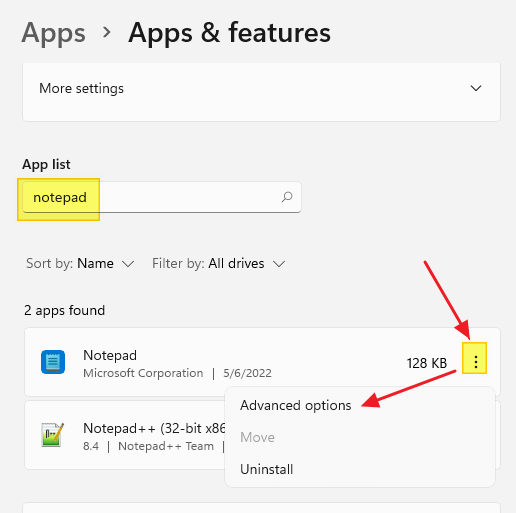The image size is (516, 513).
Task: Select Uninstall in the context menu
Action: click(x=267, y=469)
